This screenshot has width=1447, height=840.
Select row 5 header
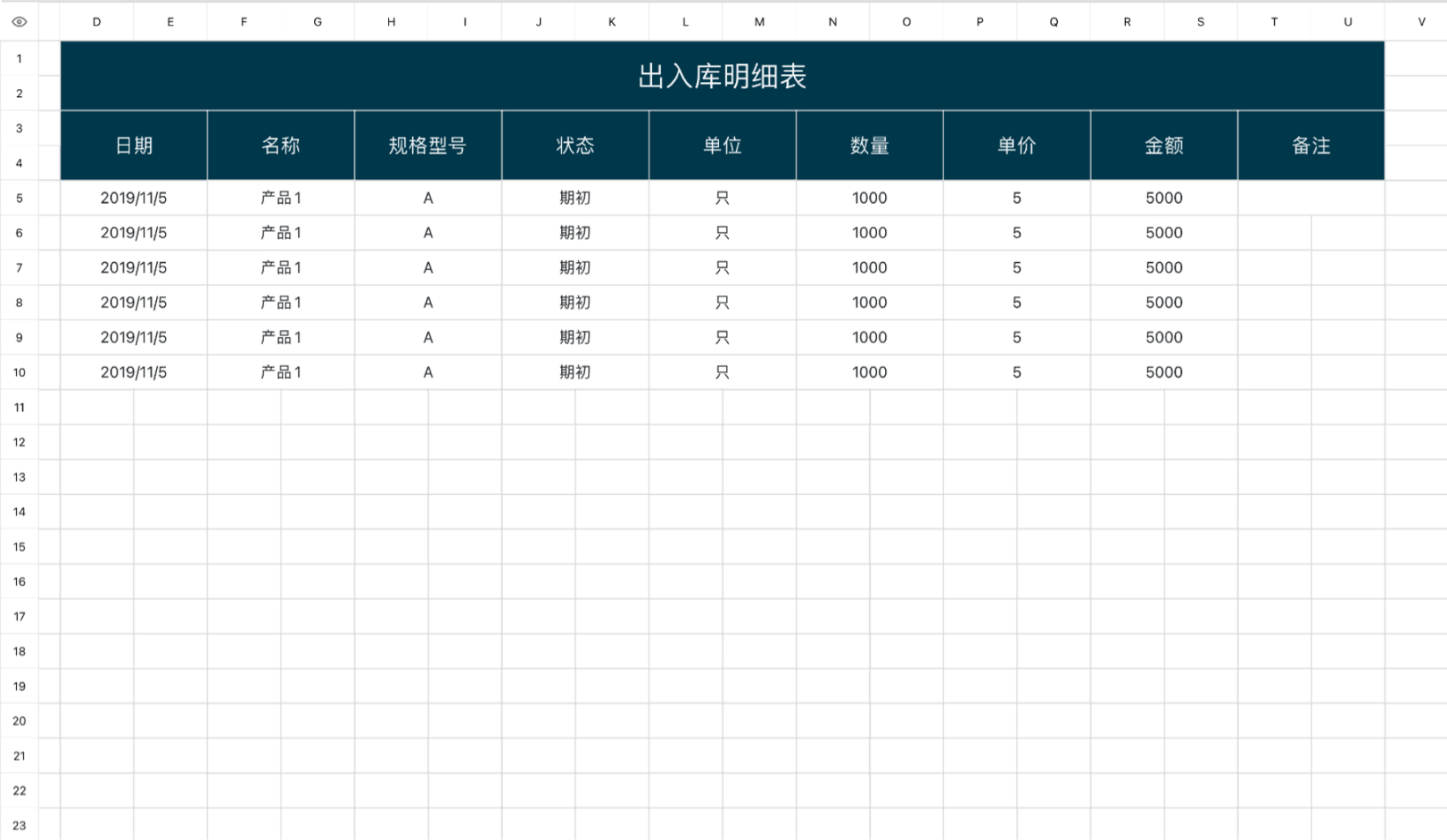tap(19, 198)
